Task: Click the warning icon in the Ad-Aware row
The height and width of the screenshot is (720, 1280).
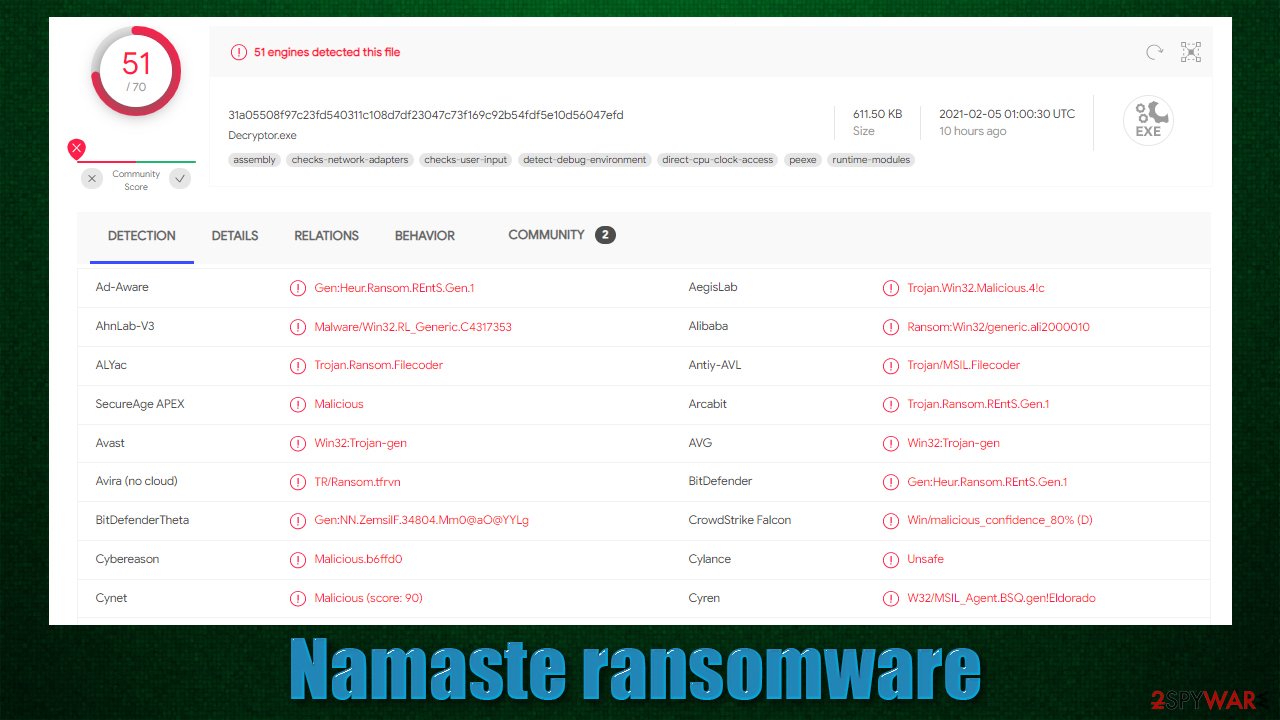Action: point(297,288)
